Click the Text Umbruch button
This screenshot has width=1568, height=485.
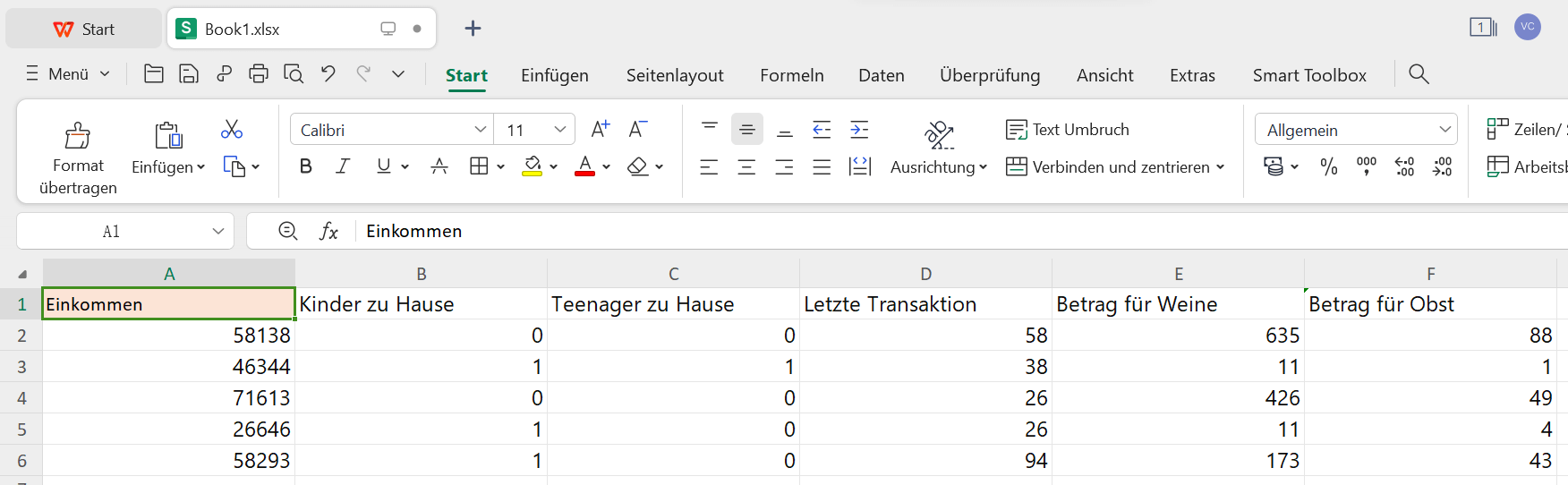pos(1068,130)
